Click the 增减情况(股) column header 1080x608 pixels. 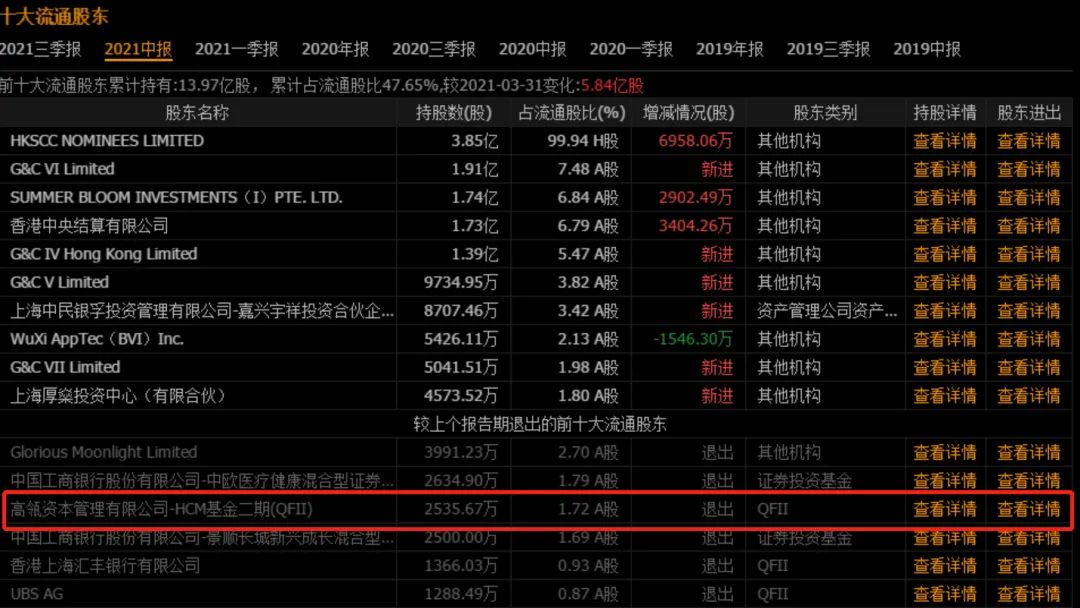coord(688,113)
